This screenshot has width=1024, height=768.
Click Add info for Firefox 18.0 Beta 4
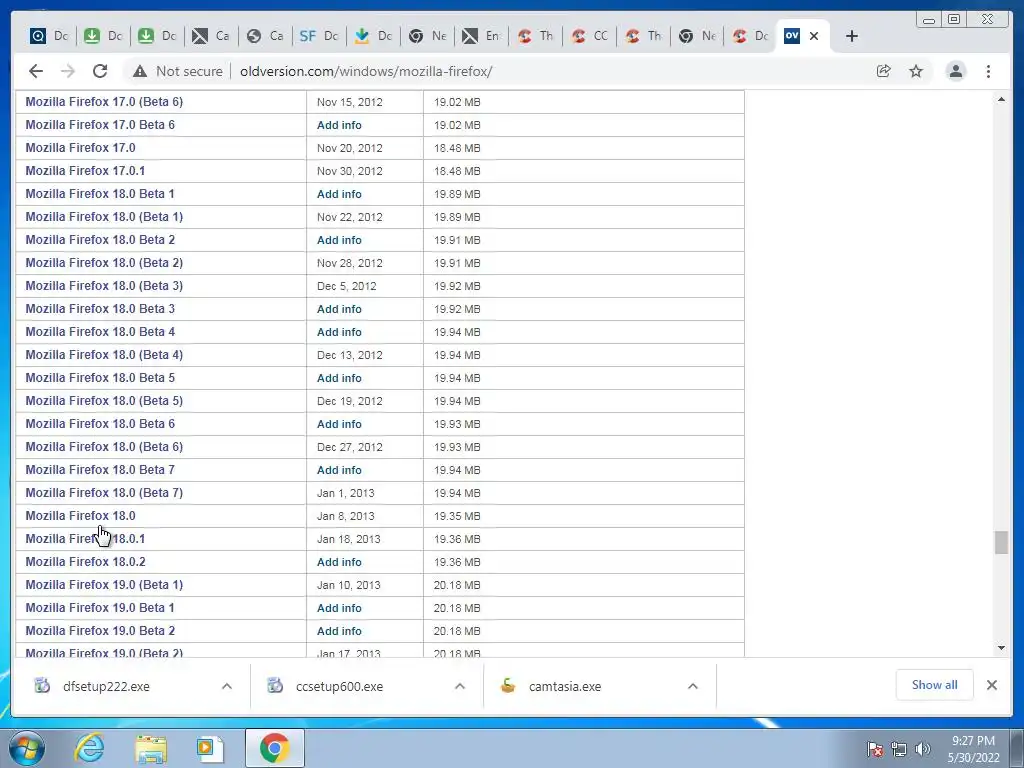[339, 332]
